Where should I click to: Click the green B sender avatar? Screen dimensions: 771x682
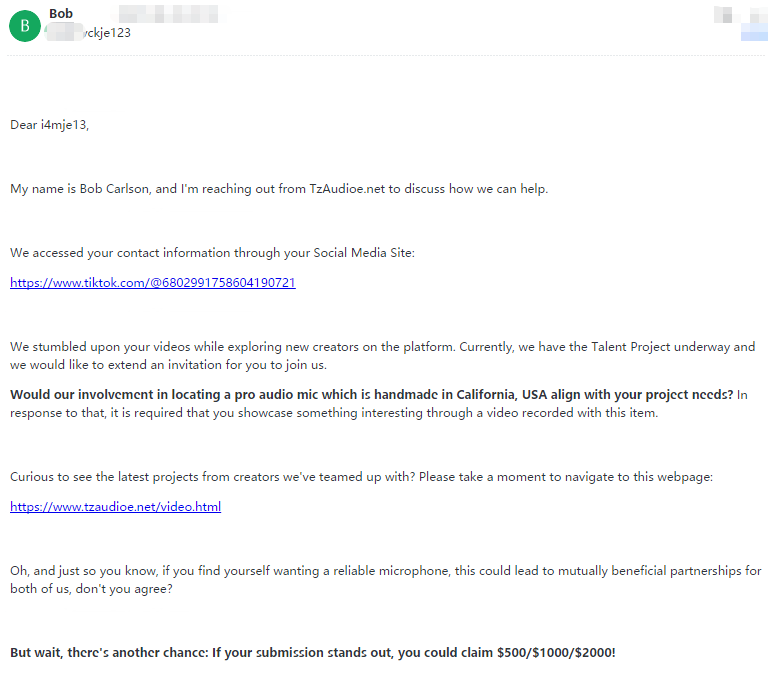click(x=25, y=26)
